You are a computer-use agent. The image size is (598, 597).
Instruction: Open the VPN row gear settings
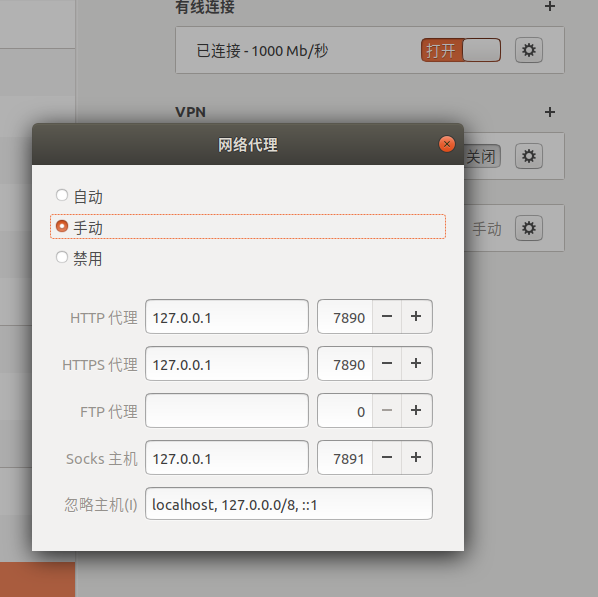pos(529,156)
